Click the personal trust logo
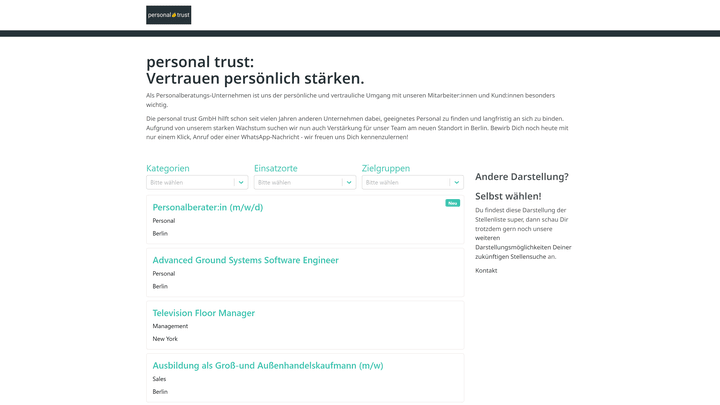The height and width of the screenshot is (405, 720). [169, 15]
